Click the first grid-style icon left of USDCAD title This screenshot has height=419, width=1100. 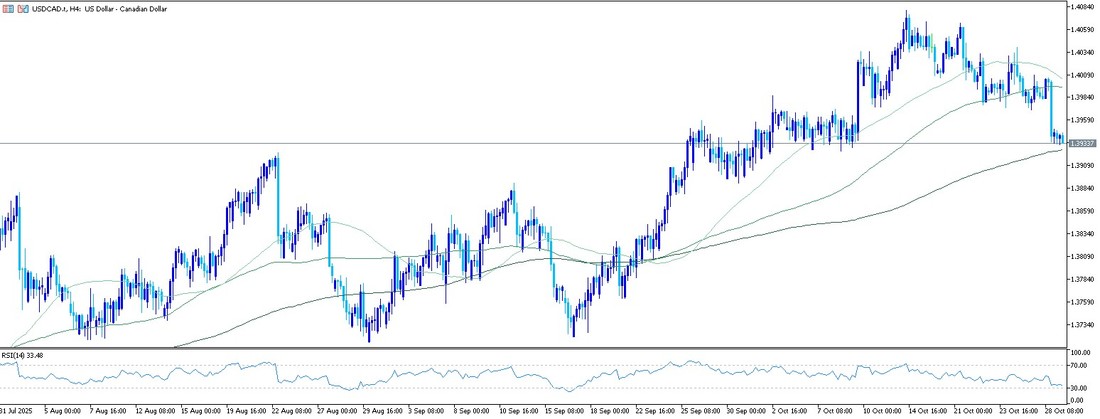coord(8,7)
